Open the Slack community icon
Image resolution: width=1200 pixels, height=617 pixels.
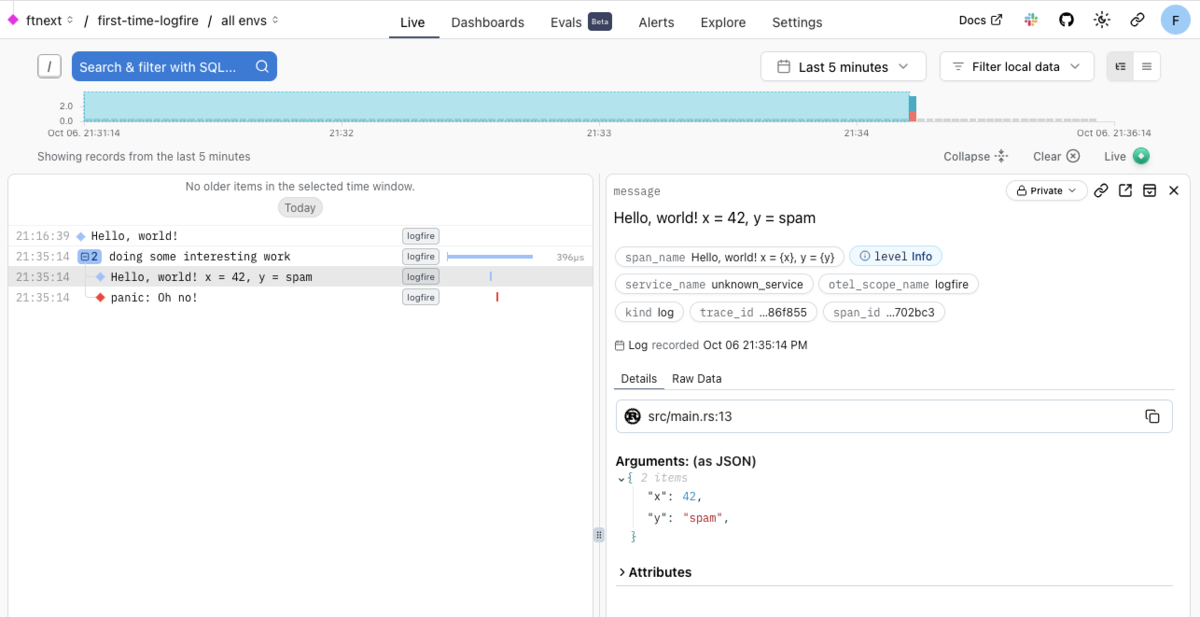point(1031,20)
